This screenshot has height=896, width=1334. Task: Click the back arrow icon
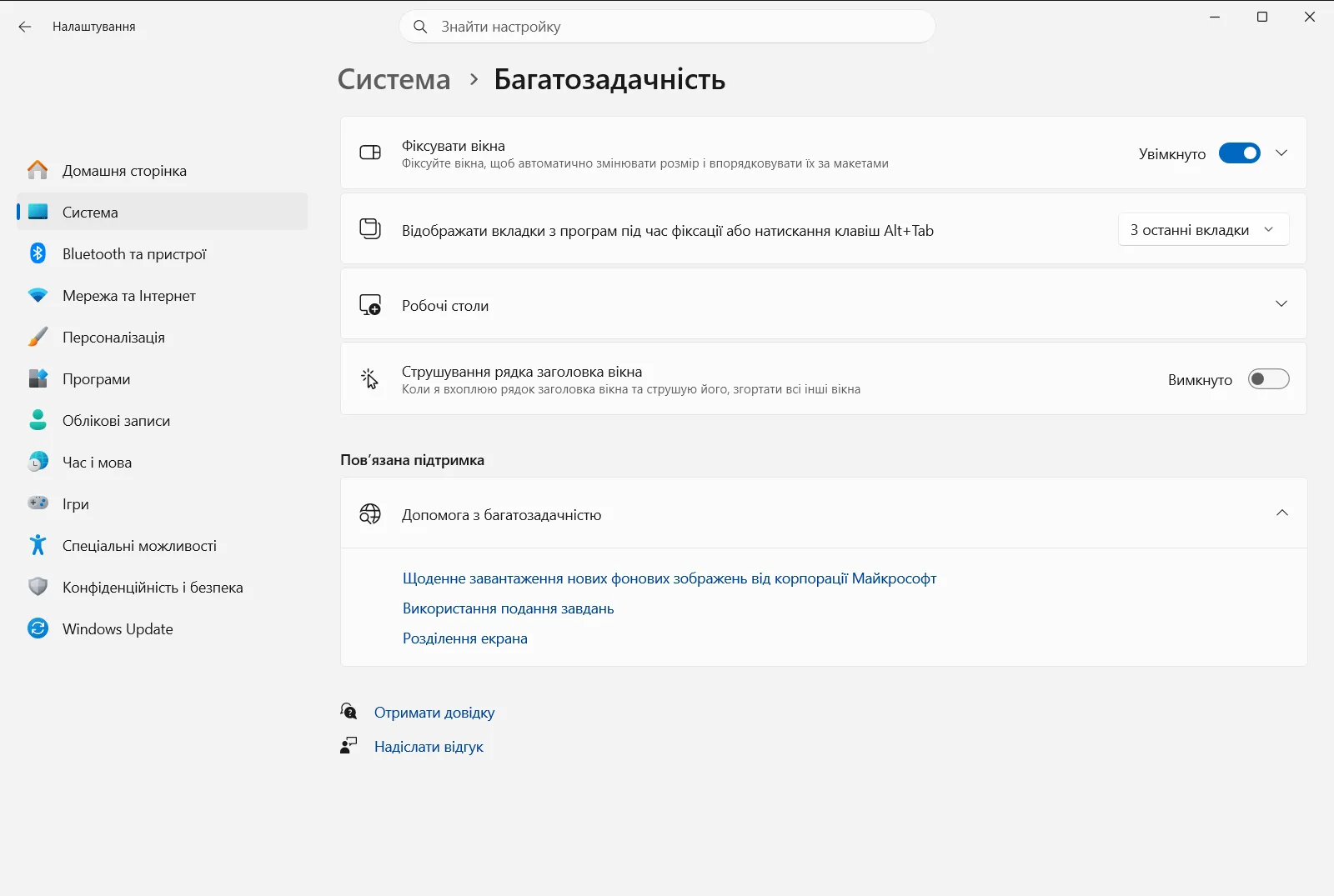tap(25, 27)
